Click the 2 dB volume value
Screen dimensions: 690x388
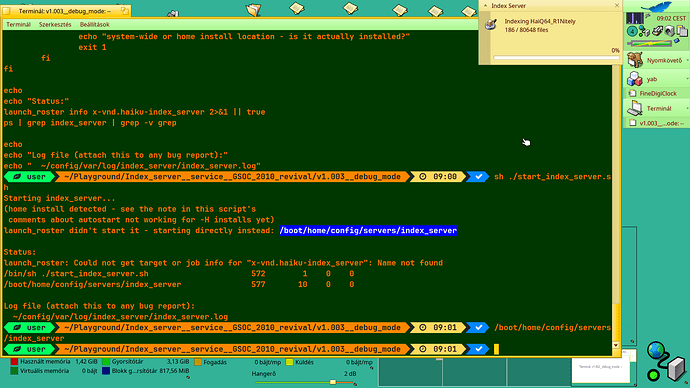(x=350, y=373)
